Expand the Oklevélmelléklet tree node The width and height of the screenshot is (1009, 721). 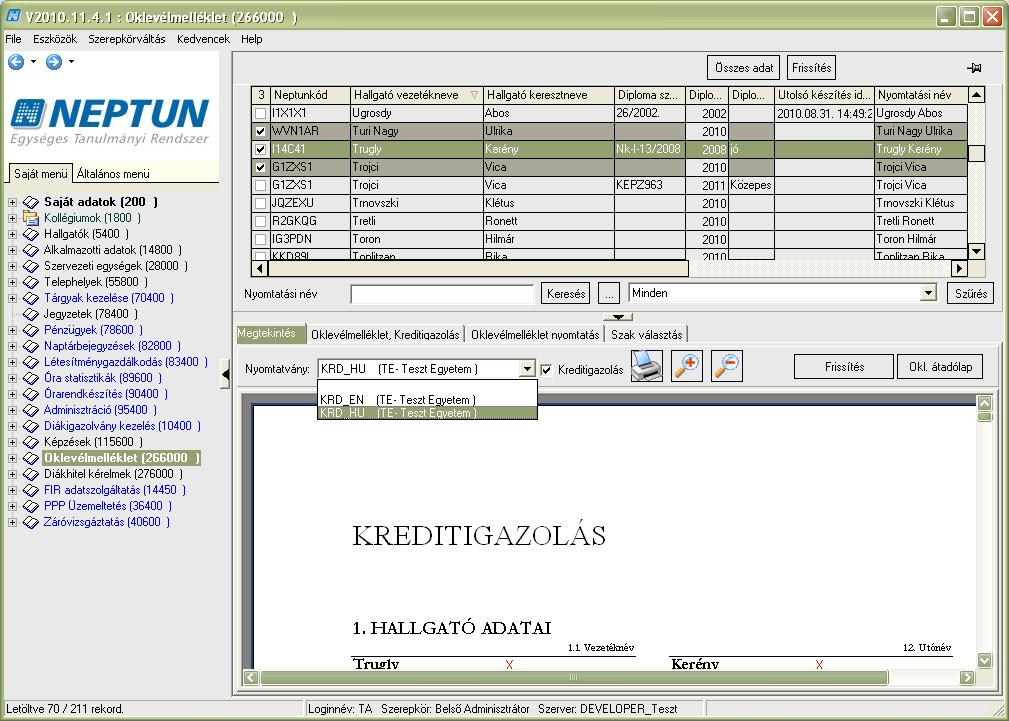pos(12,458)
